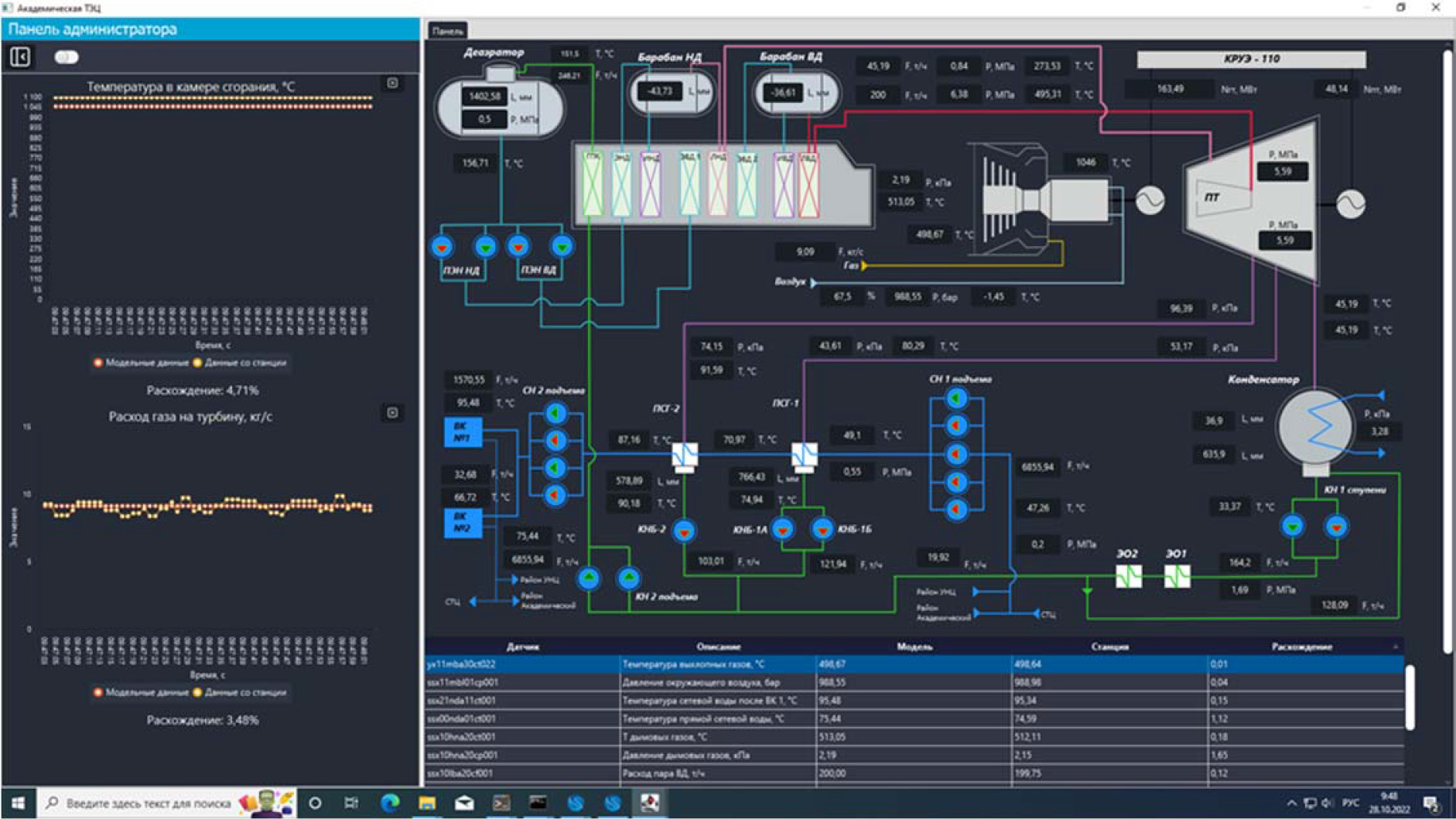Click the ПСГ-2 heat exchanger
The width and height of the screenshot is (1456, 819).
pos(684,456)
